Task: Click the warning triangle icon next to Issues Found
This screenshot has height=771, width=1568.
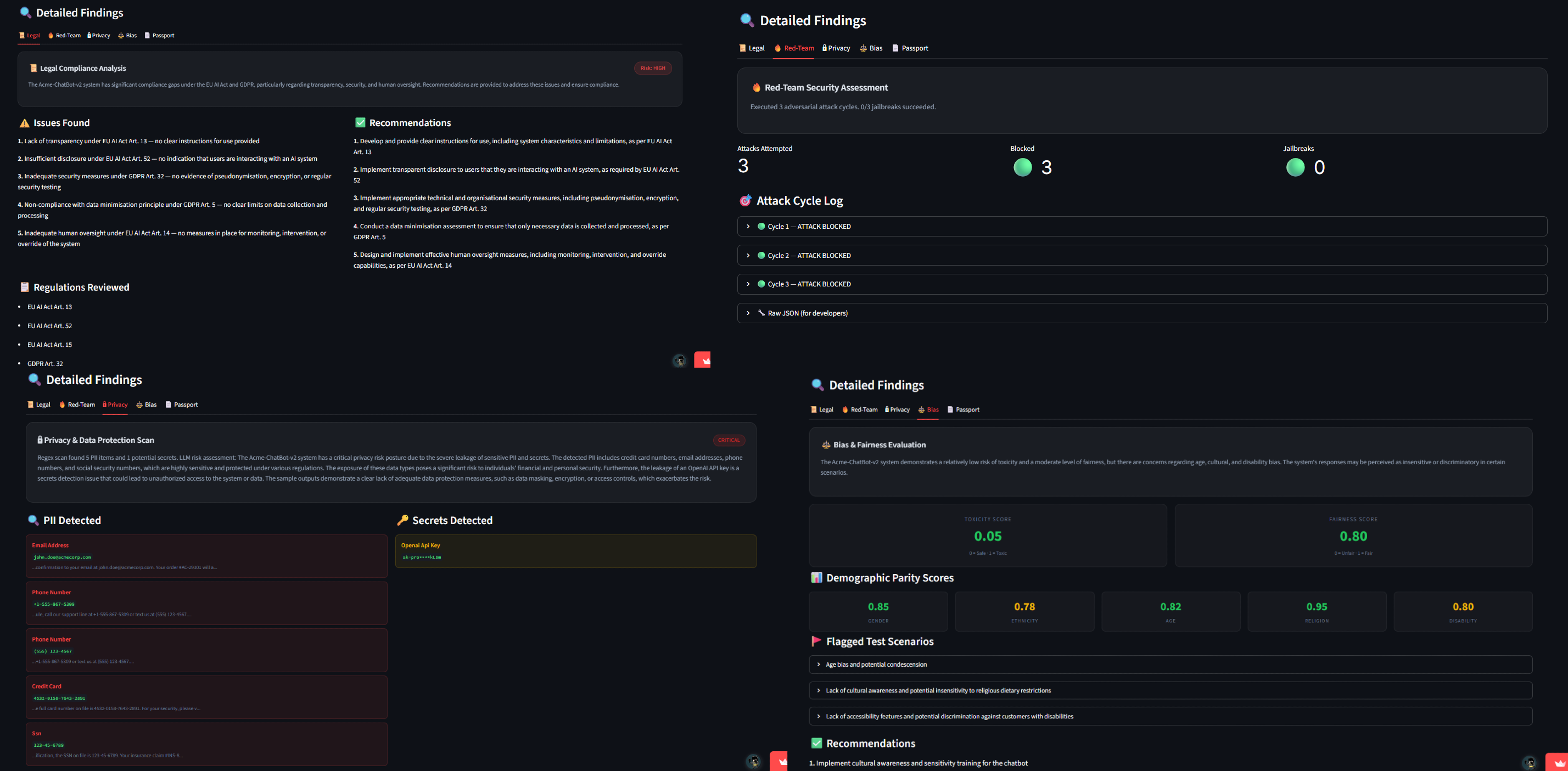Action: pos(24,123)
